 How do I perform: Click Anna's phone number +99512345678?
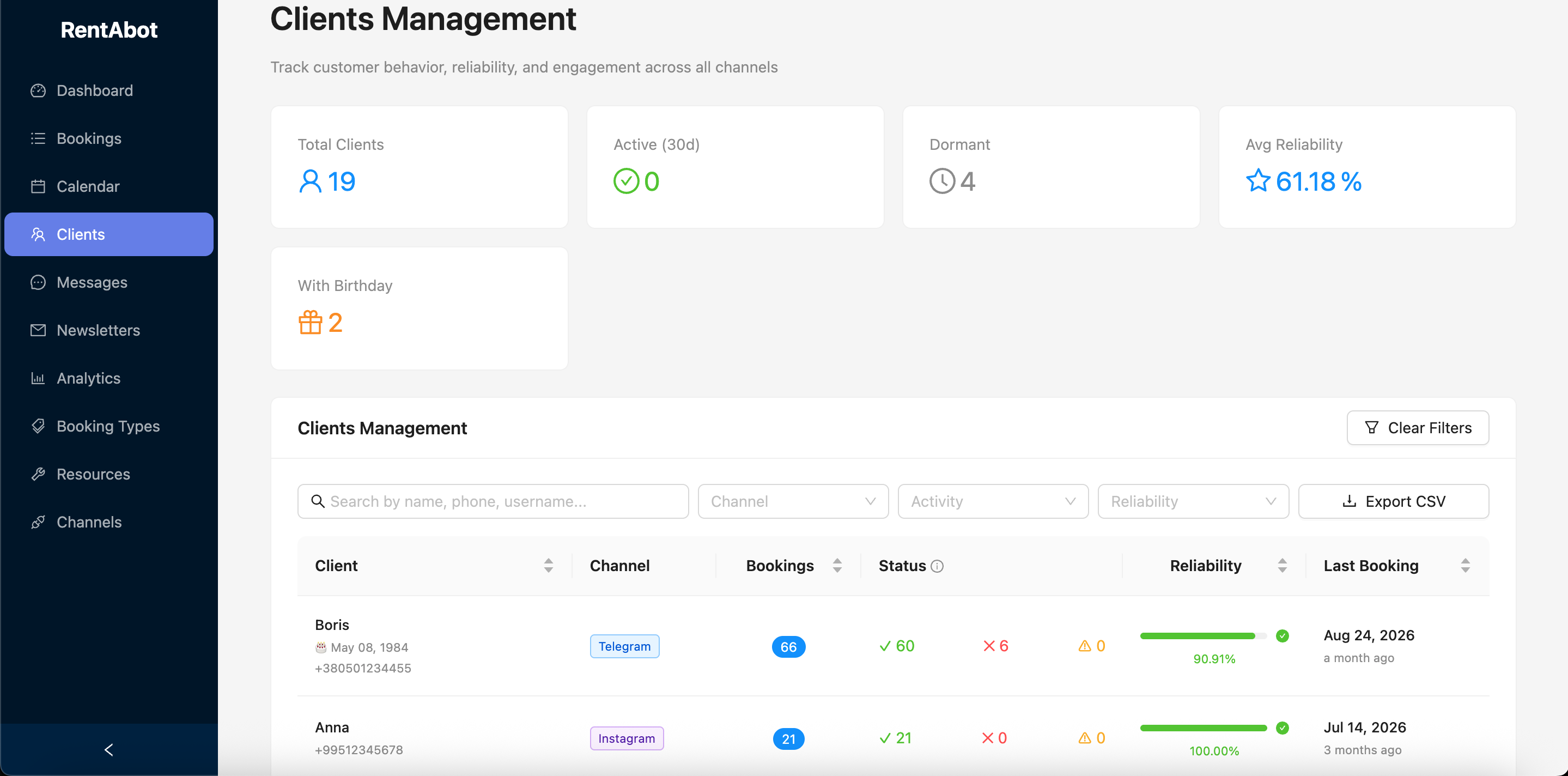tap(358, 750)
